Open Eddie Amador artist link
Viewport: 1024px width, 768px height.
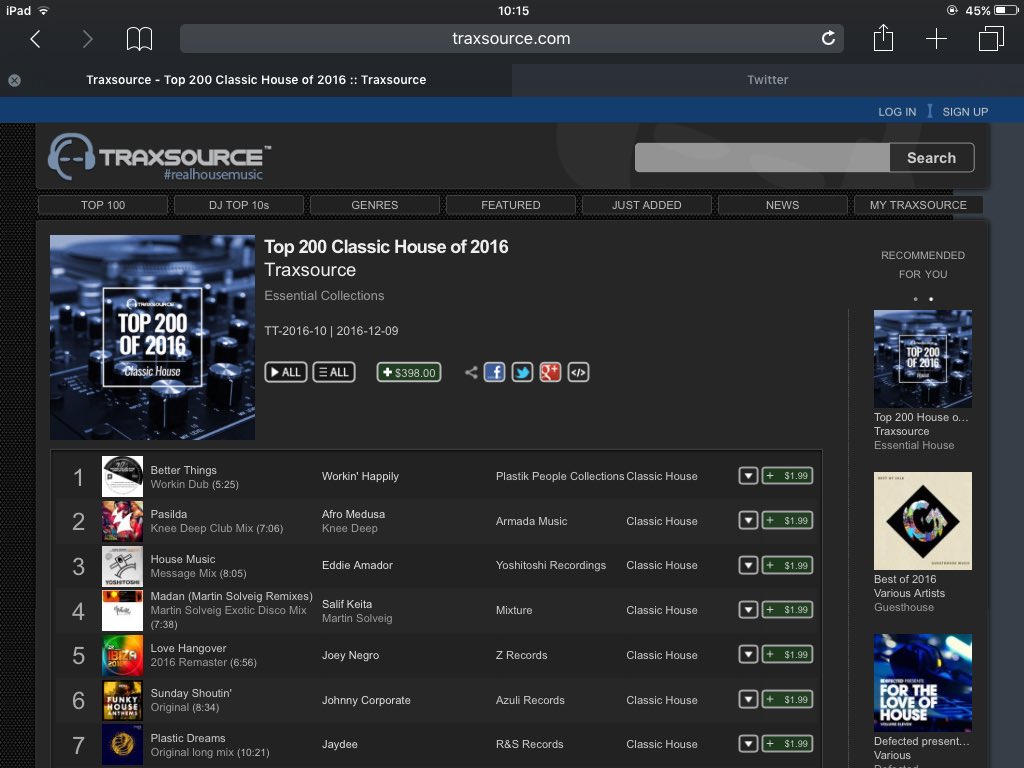coord(357,566)
